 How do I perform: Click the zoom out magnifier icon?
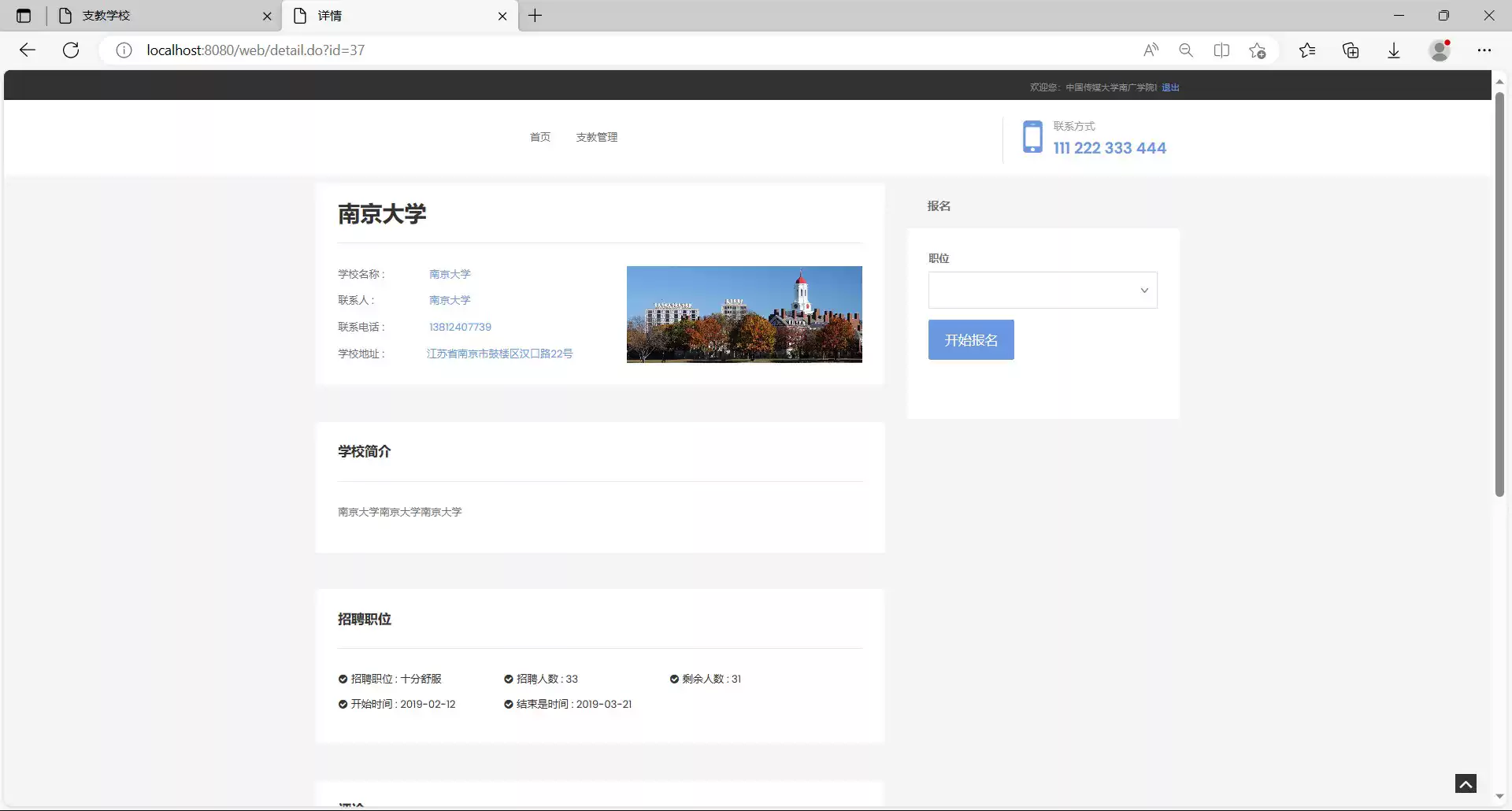1186,50
